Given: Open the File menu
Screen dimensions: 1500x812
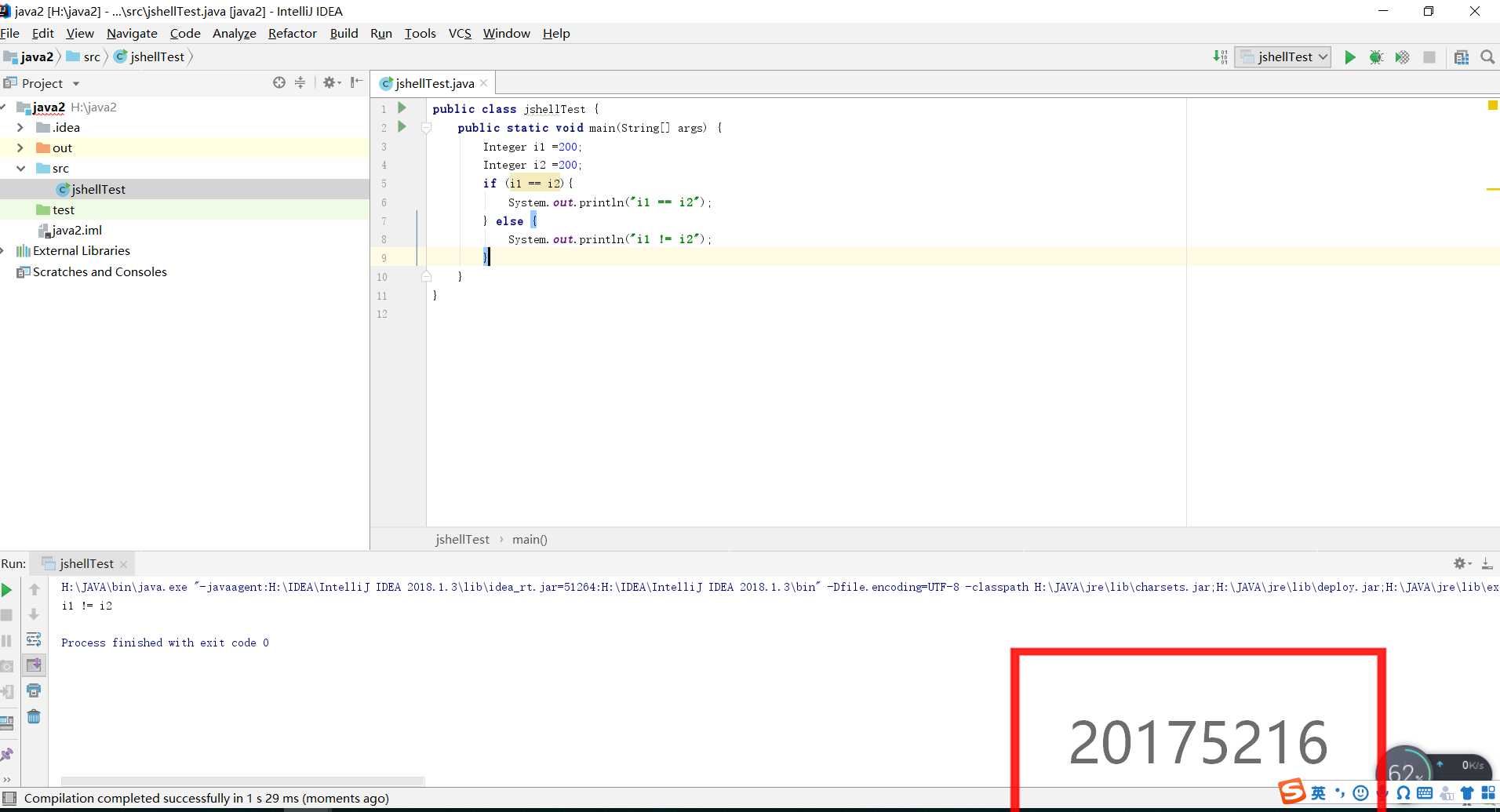Looking at the screenshot, I should click(9, 33).
